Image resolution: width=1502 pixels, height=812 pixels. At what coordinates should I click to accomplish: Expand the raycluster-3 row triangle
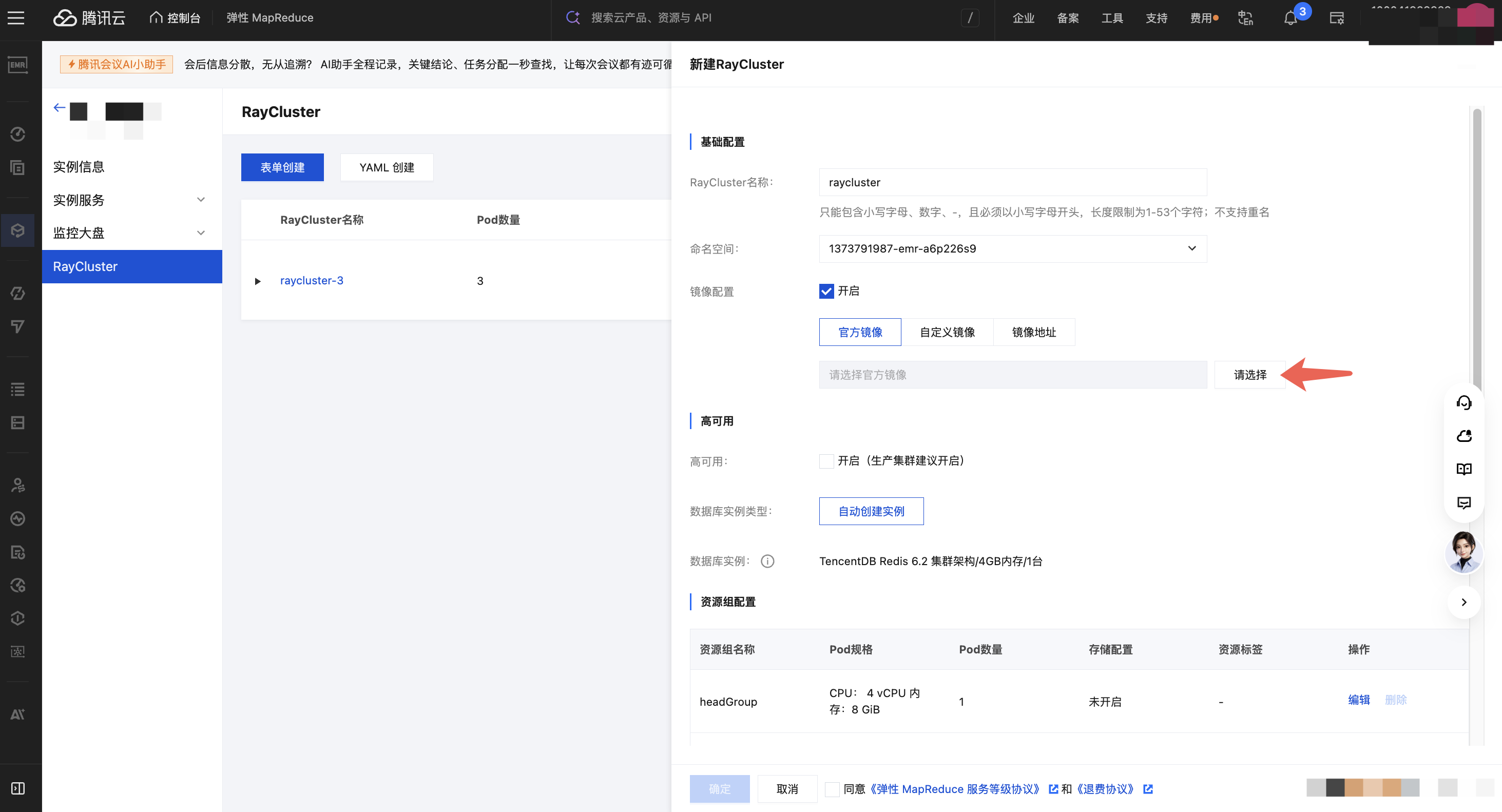tap(257, 282)
